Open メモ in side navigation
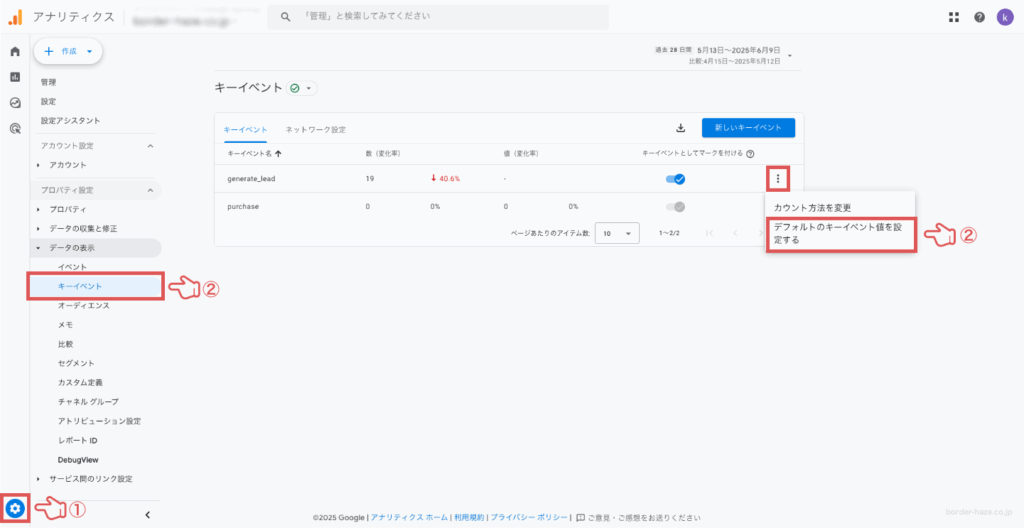 click(x=65, y=325)
